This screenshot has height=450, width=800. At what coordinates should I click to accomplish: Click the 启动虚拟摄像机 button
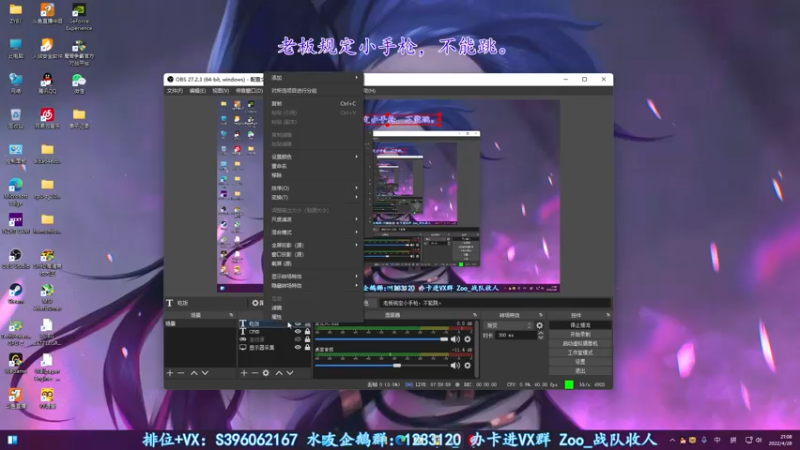tap(580, 343)
